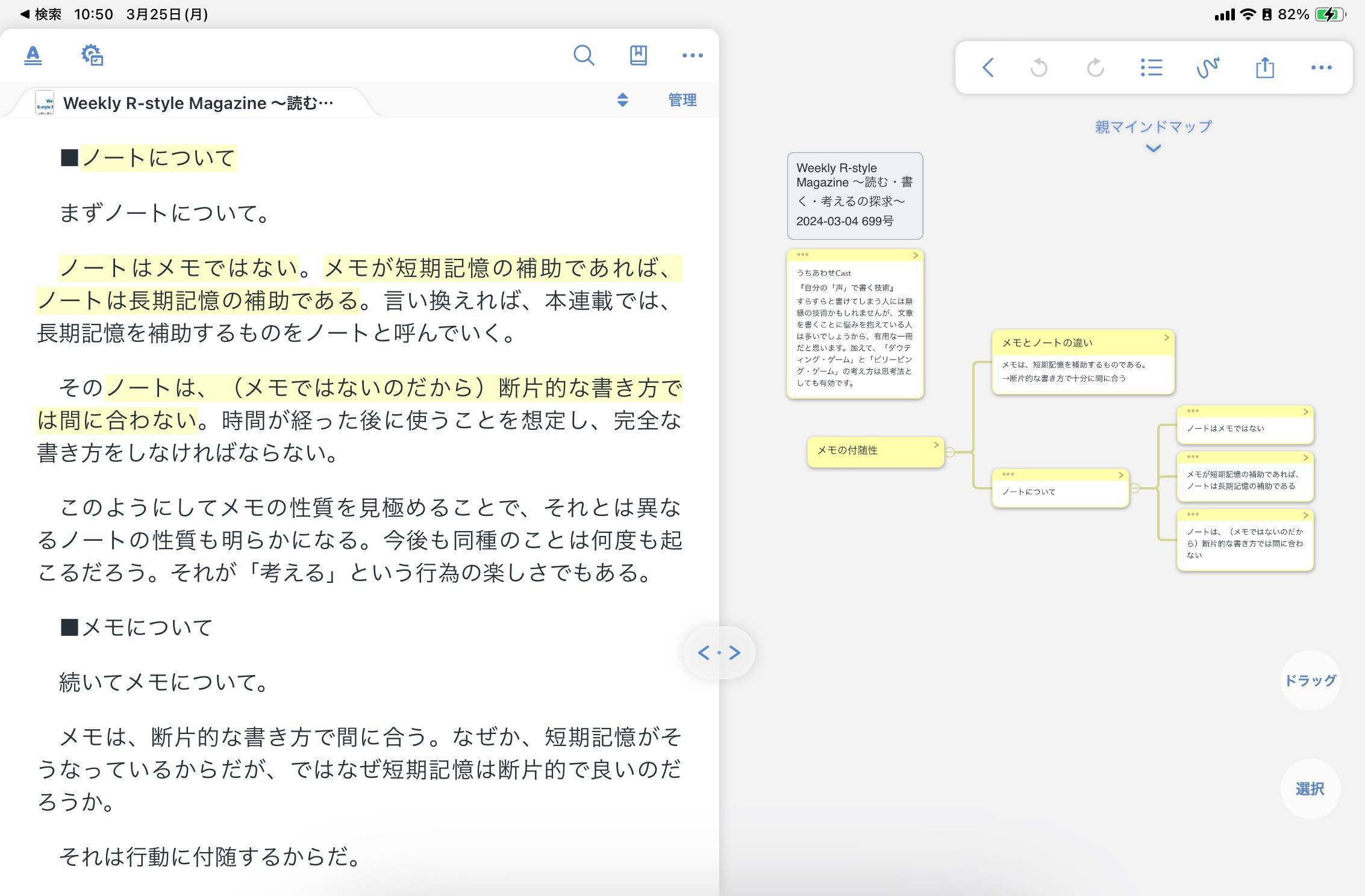This screenshot has width=1365, height=896.
Task: Open the reader's more menu (three dots)
Action: [x=692, y=55]
